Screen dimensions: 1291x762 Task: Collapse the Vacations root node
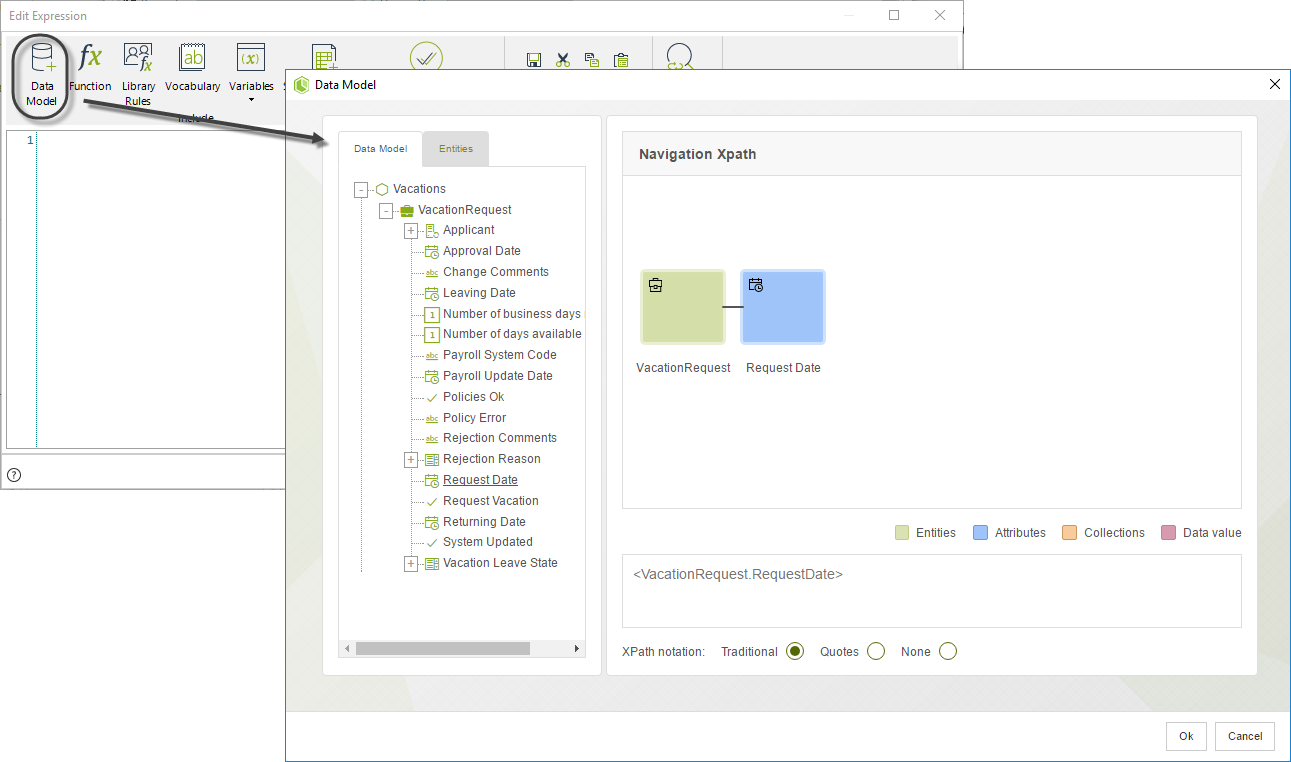(x=361, y=189)
